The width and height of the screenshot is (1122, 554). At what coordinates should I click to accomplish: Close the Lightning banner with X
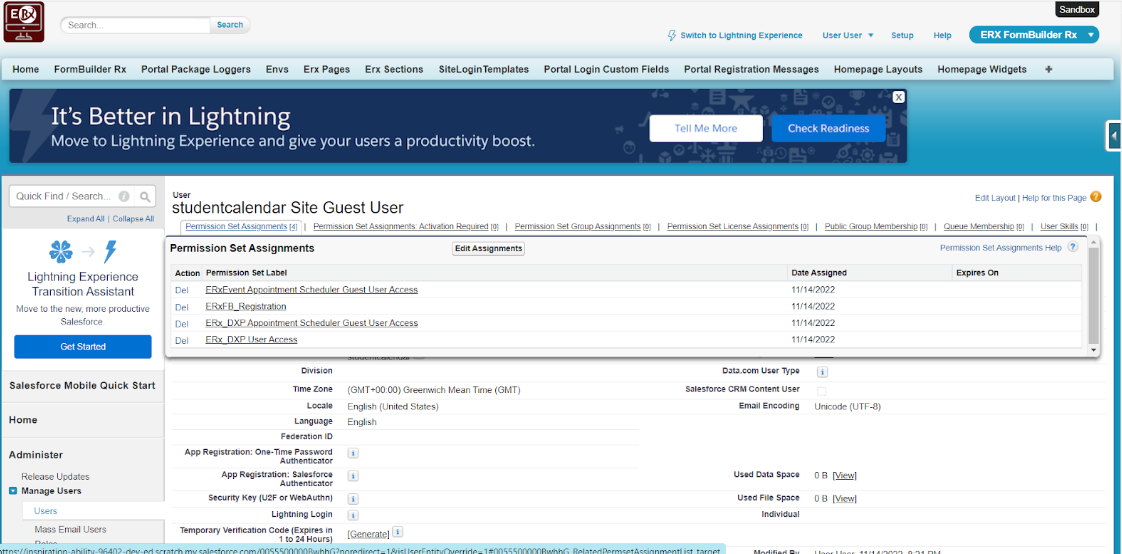coord(899,97)
